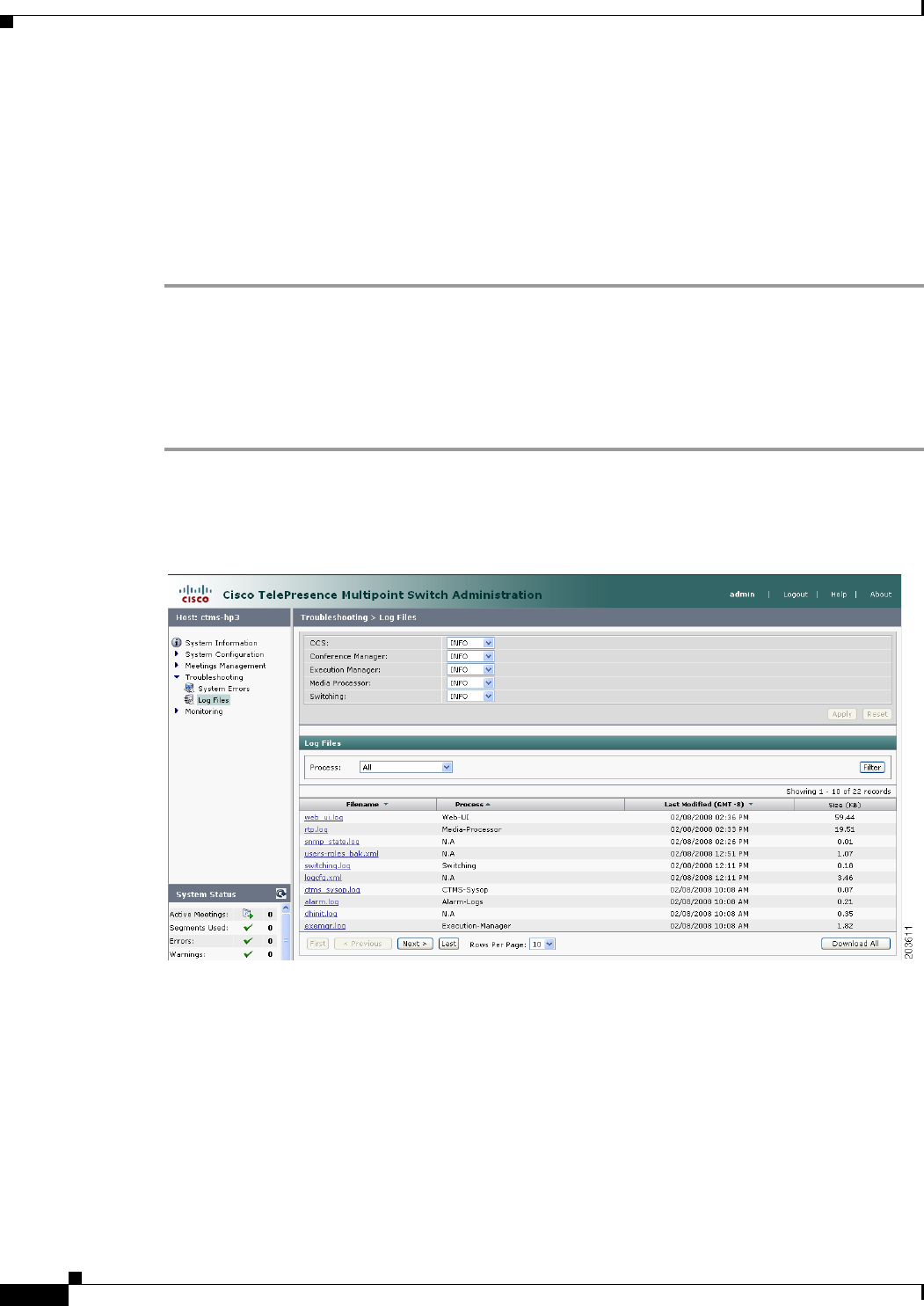This screenshot has width=924, height=1306.
Task: Open rtp.log file link
Action: (316, 829)
